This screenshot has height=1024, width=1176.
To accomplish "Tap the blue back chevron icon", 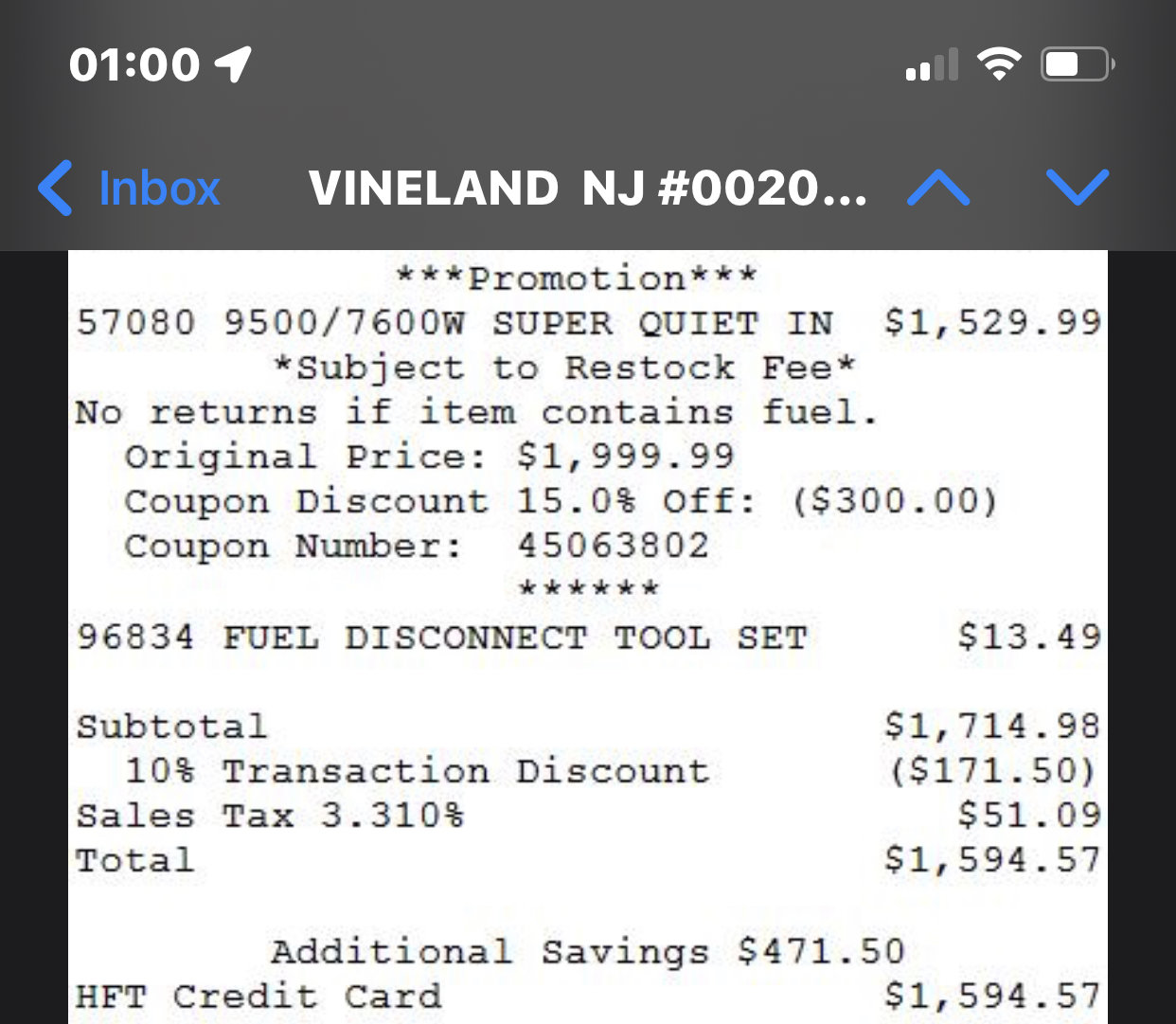I will click(55, 188).
